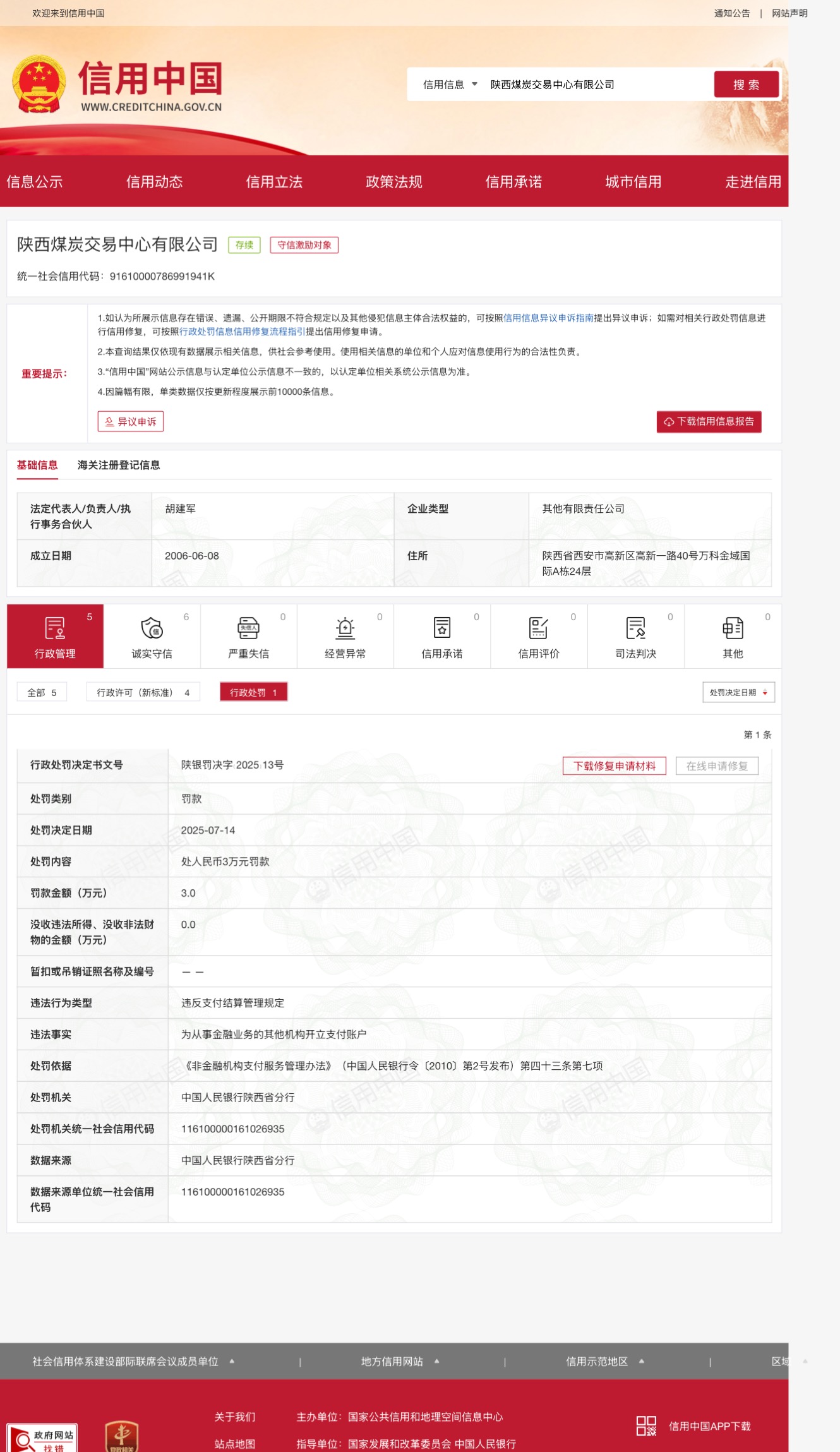The image size is (840, 1452).
Task: Click the cloud download icon on report button
Action: pyautogui.click(x=669, y=422)
